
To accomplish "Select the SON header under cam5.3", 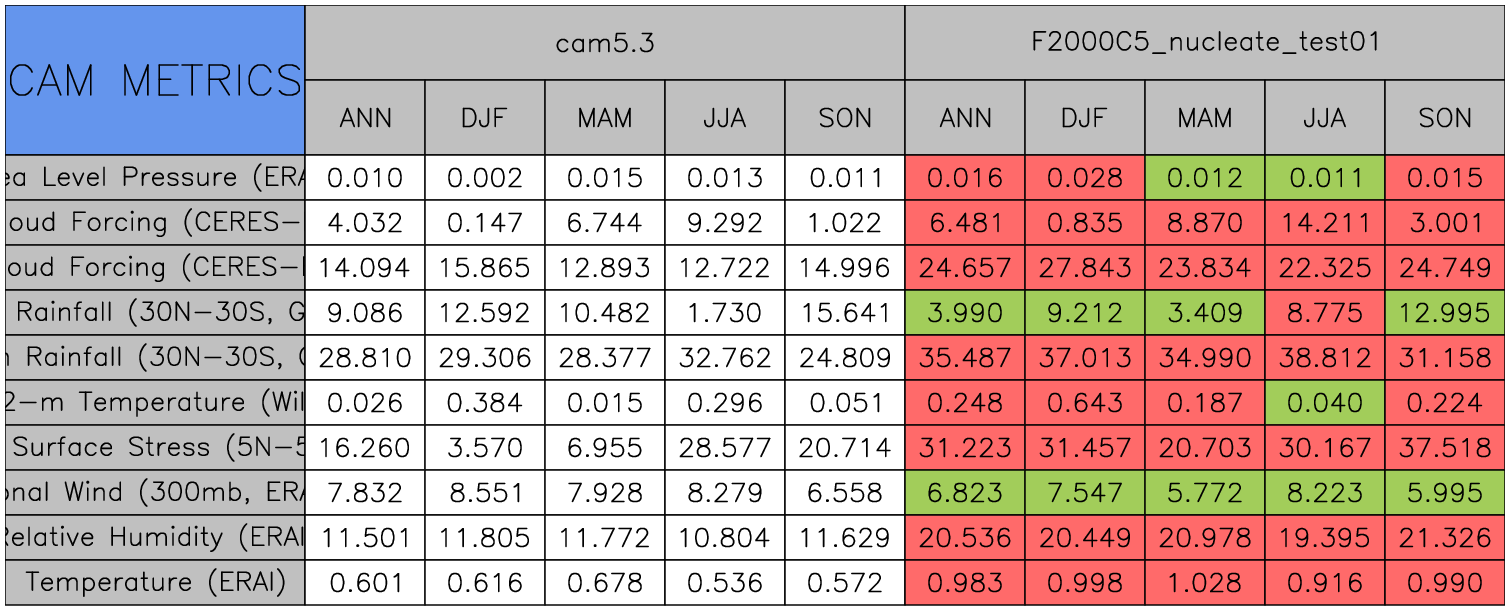I will [x=845, y=118].
